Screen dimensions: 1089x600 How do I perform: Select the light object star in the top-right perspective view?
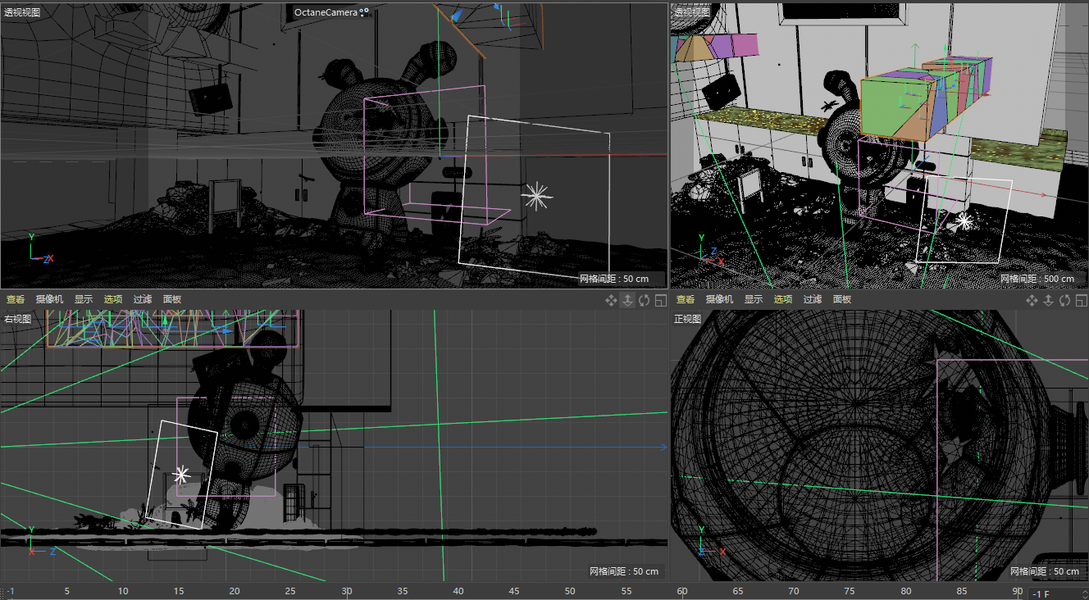point(963,222)
